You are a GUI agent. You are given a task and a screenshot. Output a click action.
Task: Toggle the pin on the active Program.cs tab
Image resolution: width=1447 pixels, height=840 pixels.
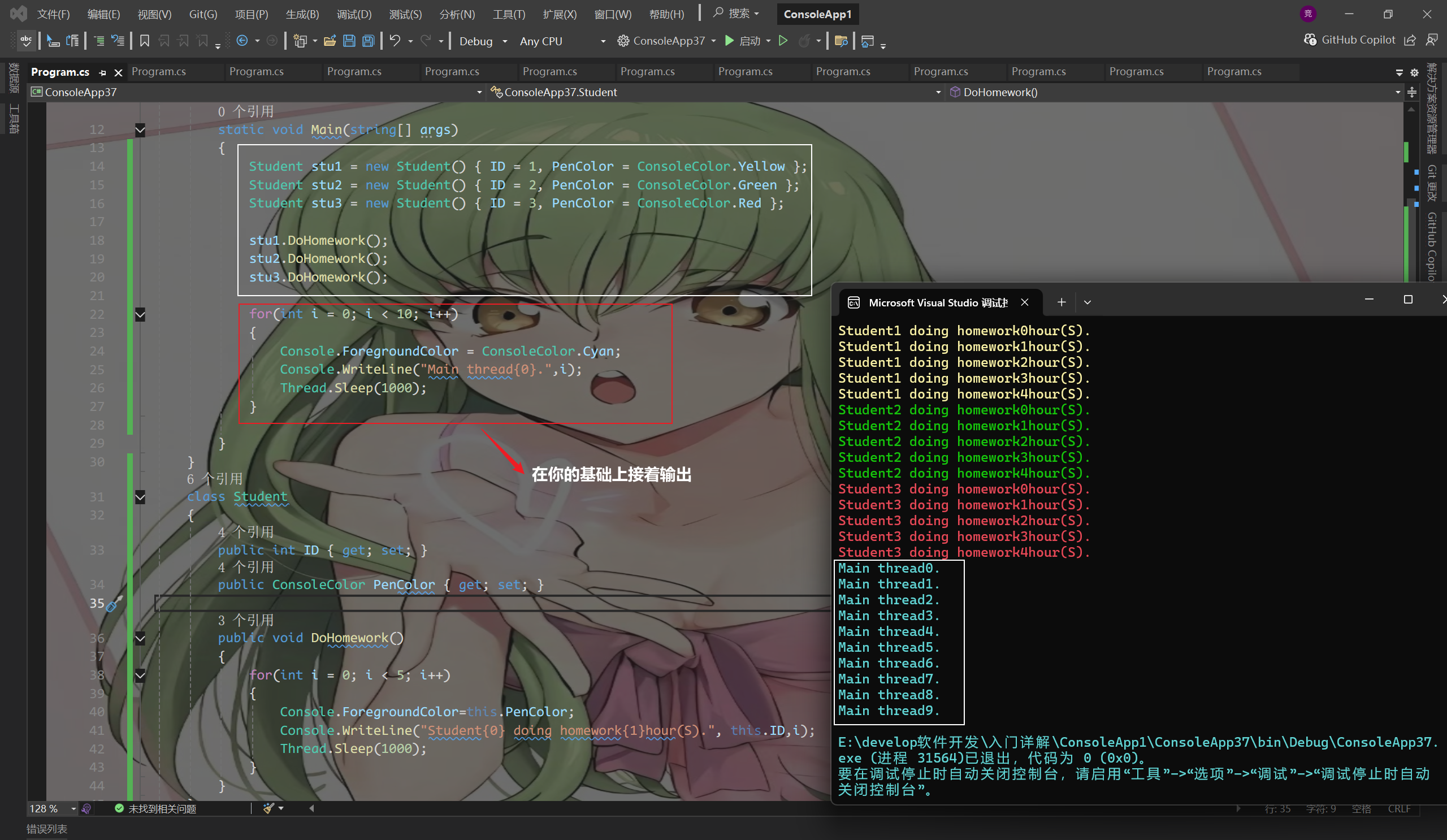[103, 72]
